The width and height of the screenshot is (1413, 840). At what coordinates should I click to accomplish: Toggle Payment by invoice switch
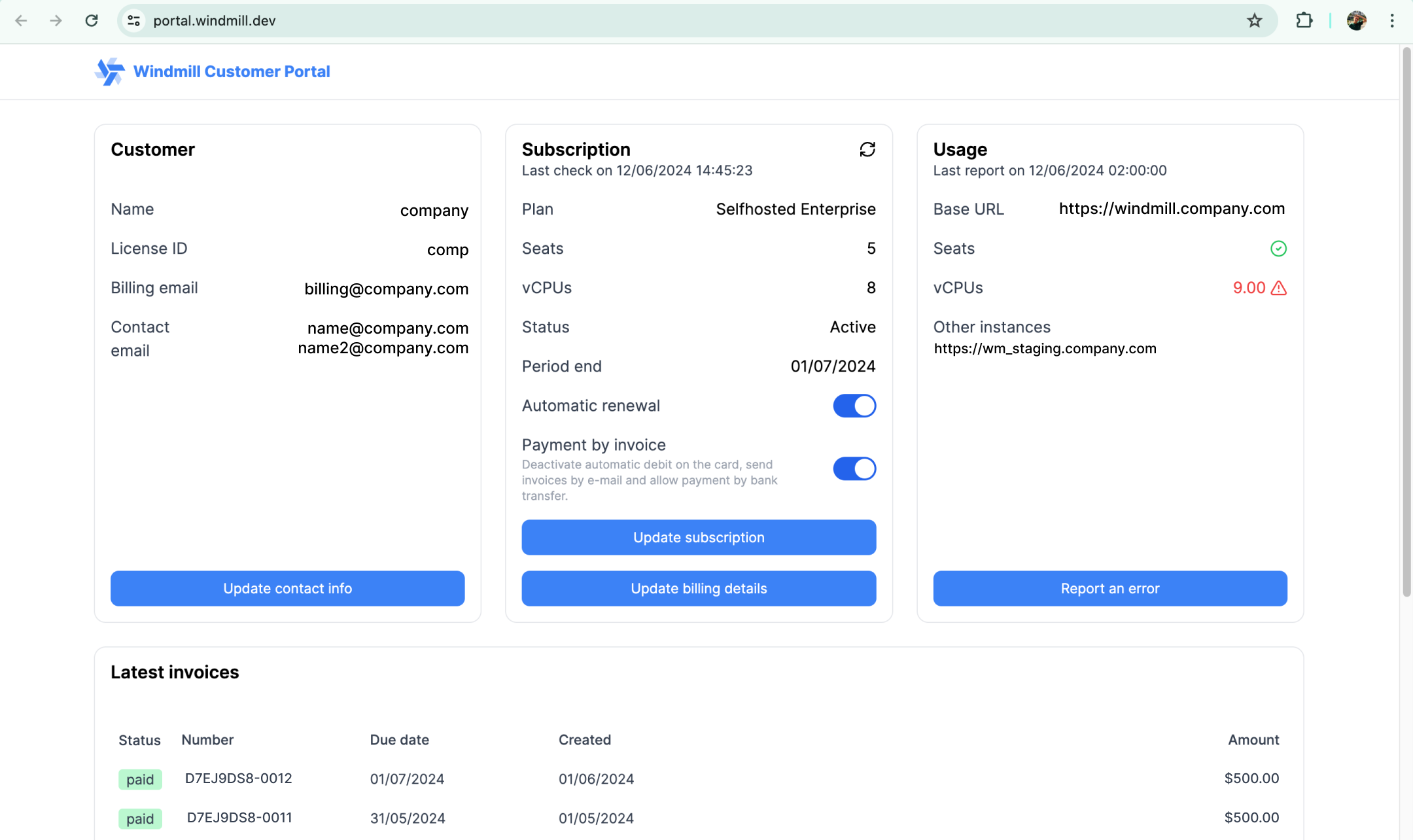[x=854, y=468]
